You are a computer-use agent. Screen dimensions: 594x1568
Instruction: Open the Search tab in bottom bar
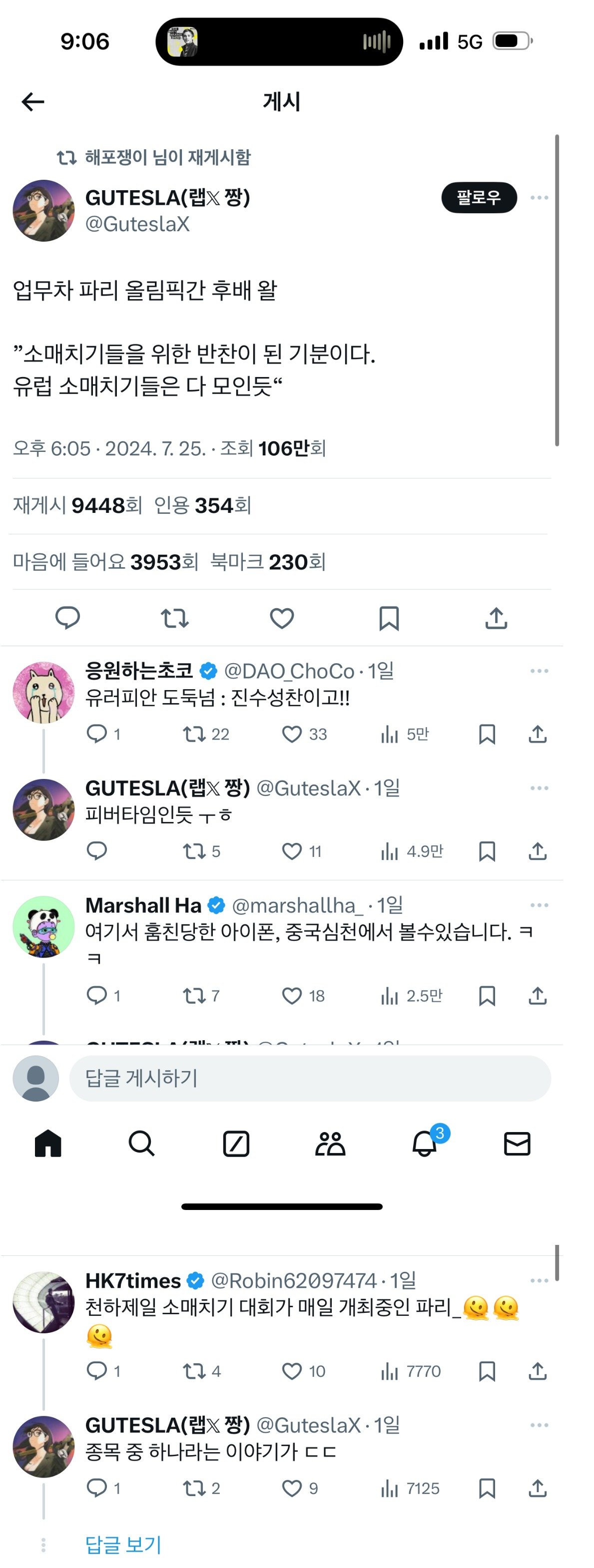(141, 1143)
